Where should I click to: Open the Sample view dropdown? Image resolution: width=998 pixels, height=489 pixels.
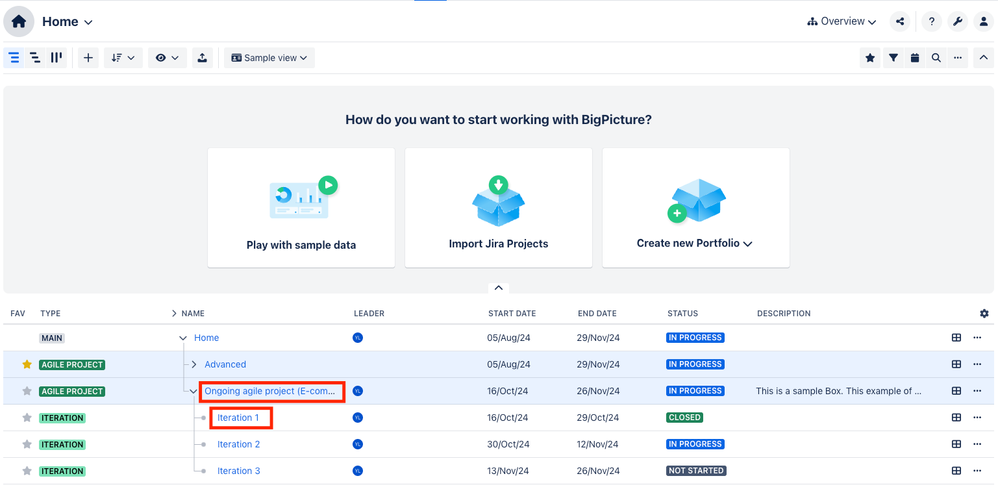[269, 58]
